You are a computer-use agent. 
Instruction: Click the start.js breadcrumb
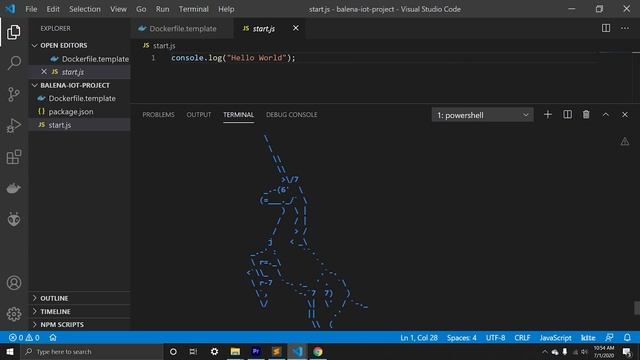point(160,46)
